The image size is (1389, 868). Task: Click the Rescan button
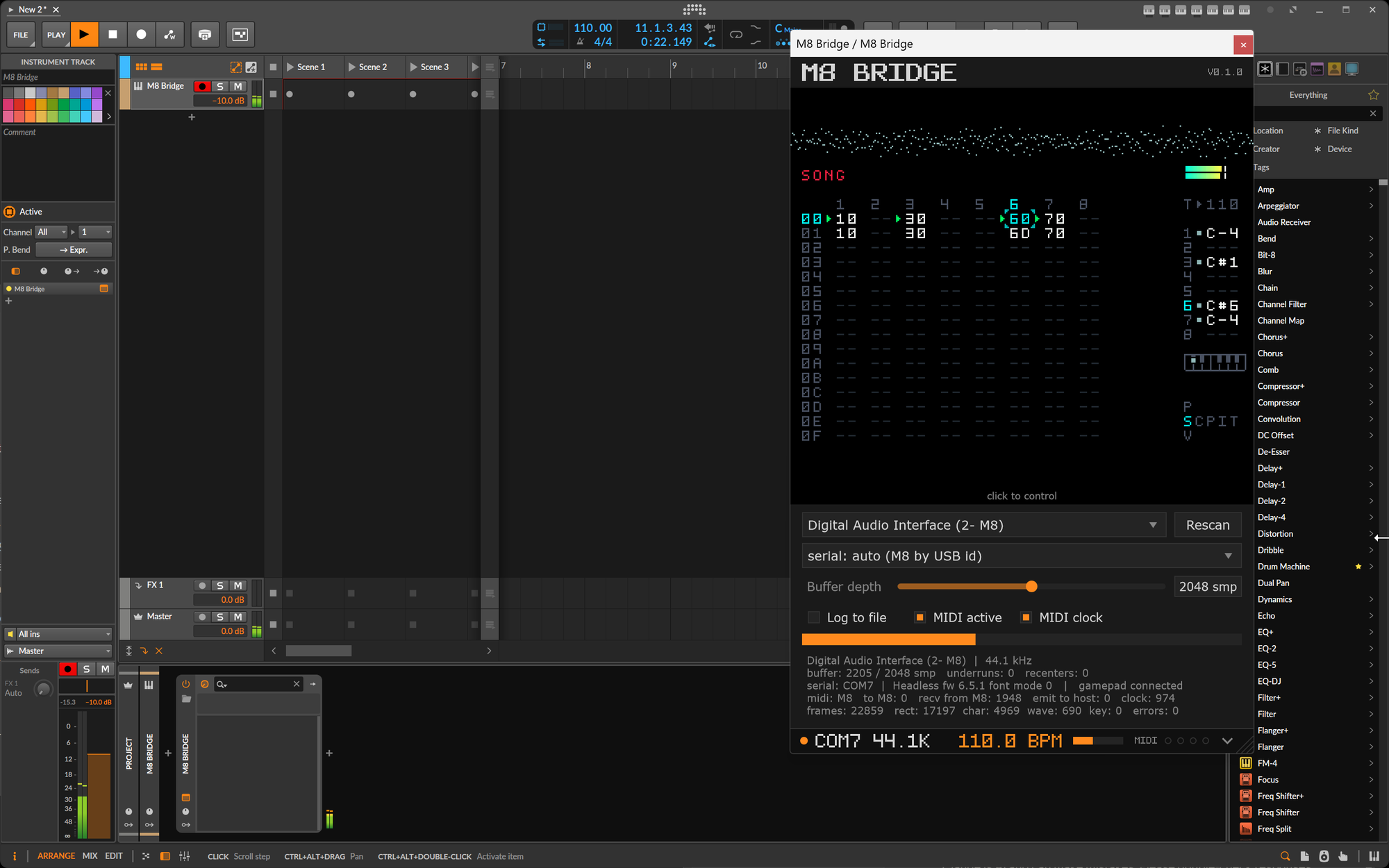pyautogui.click(x=1208, y=525)
